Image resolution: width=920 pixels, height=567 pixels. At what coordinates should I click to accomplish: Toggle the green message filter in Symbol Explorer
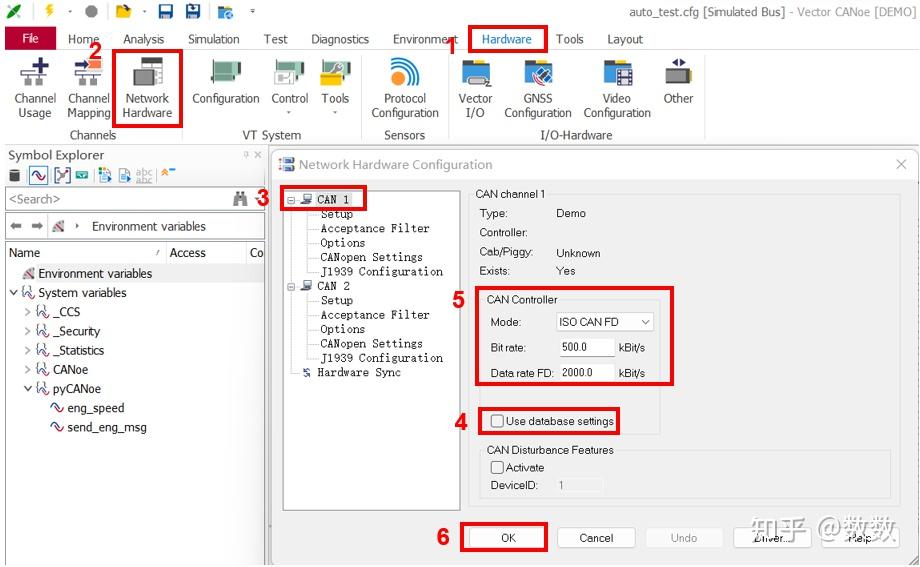(82, 175)
